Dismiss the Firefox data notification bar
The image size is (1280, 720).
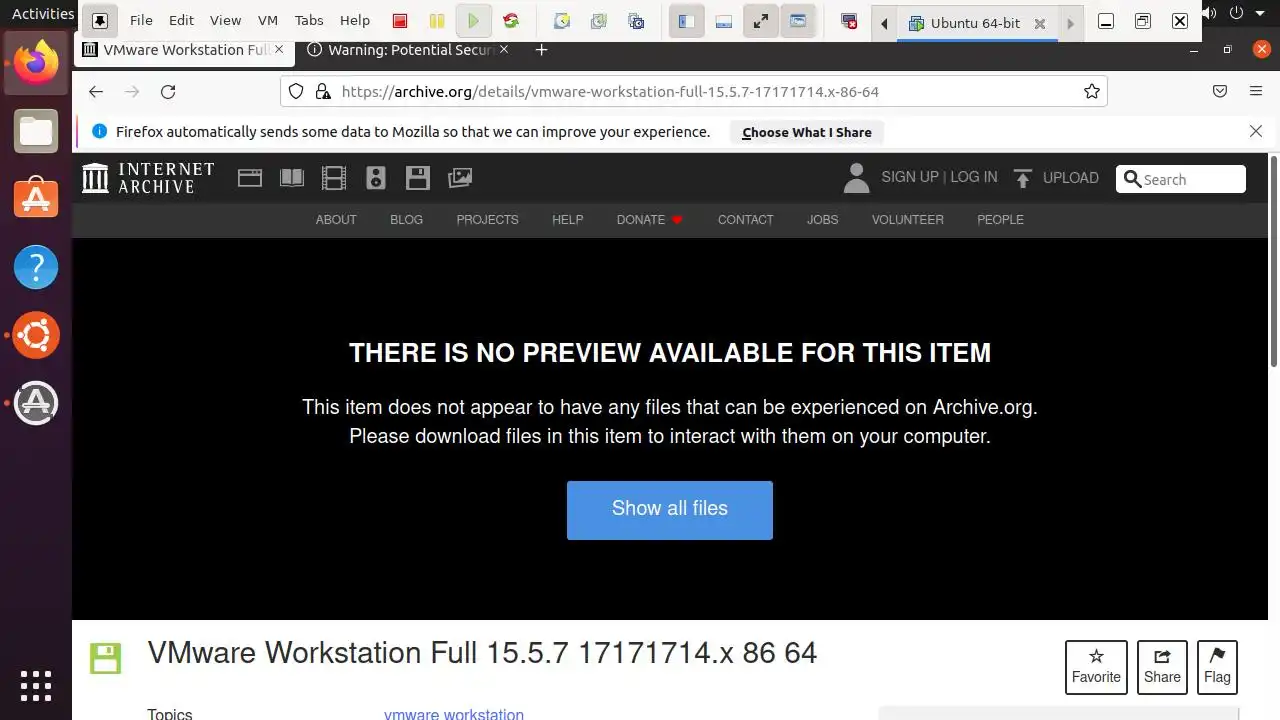click(1256, 131)
